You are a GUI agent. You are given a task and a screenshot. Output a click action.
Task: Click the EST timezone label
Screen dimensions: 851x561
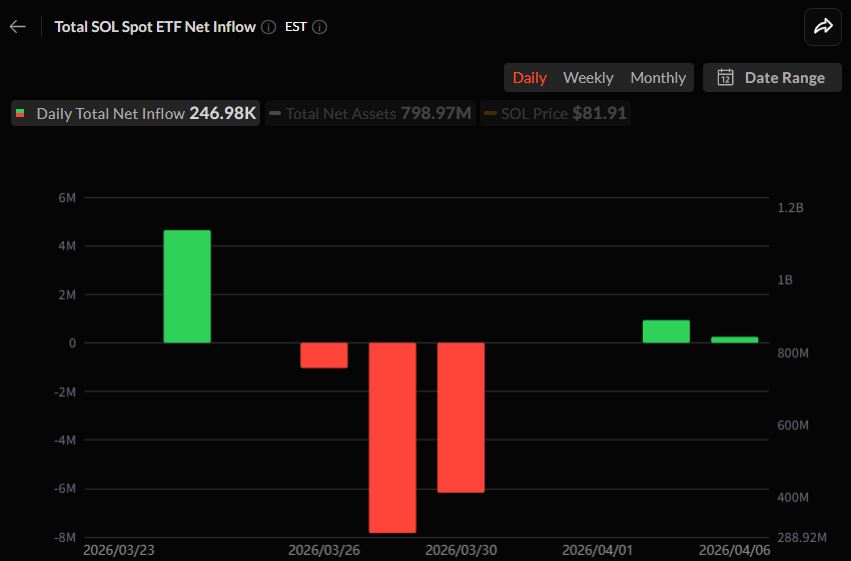[x=296, y=27]
